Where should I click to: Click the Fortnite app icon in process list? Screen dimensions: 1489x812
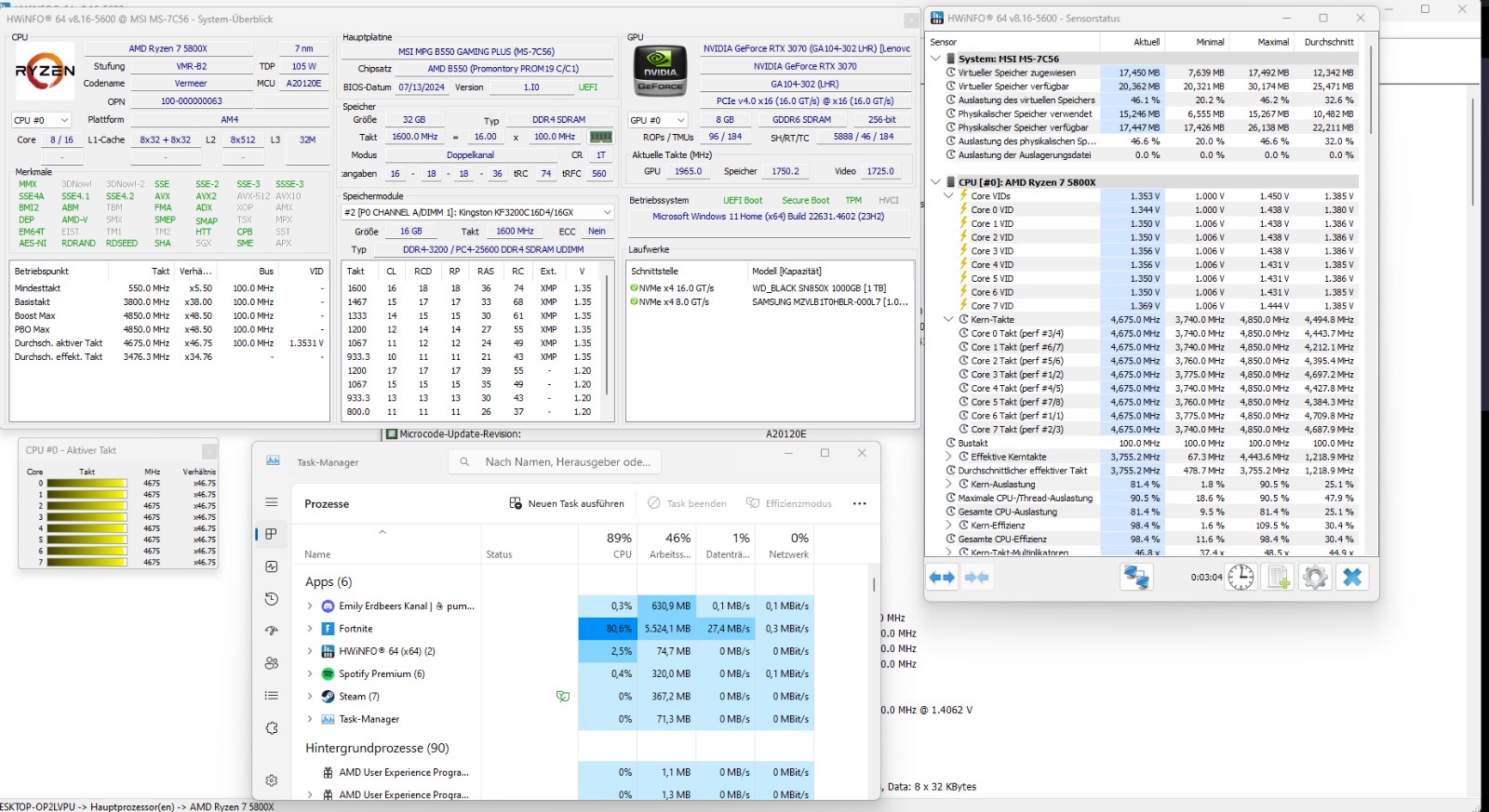(328, 629)
